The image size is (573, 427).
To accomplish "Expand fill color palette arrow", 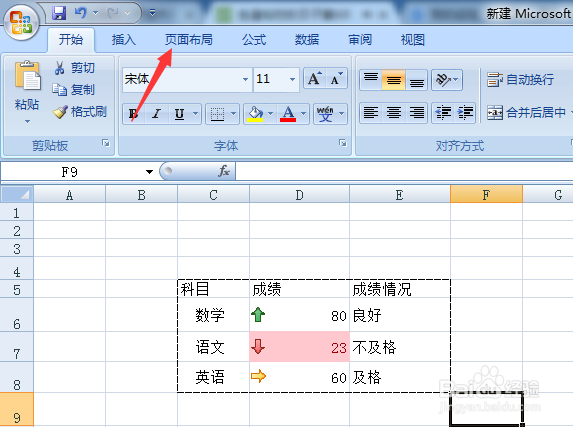I will point(271,114).
